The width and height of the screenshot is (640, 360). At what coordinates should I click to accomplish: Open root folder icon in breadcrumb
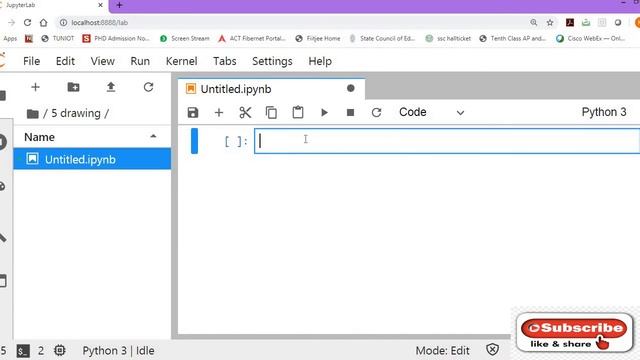pos(33,113)
